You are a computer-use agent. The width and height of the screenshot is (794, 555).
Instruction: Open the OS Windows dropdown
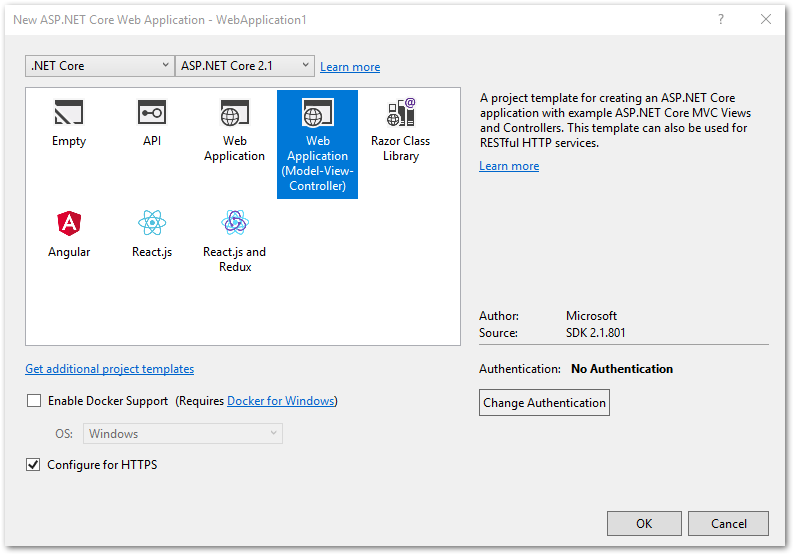(x=183, y=434)
